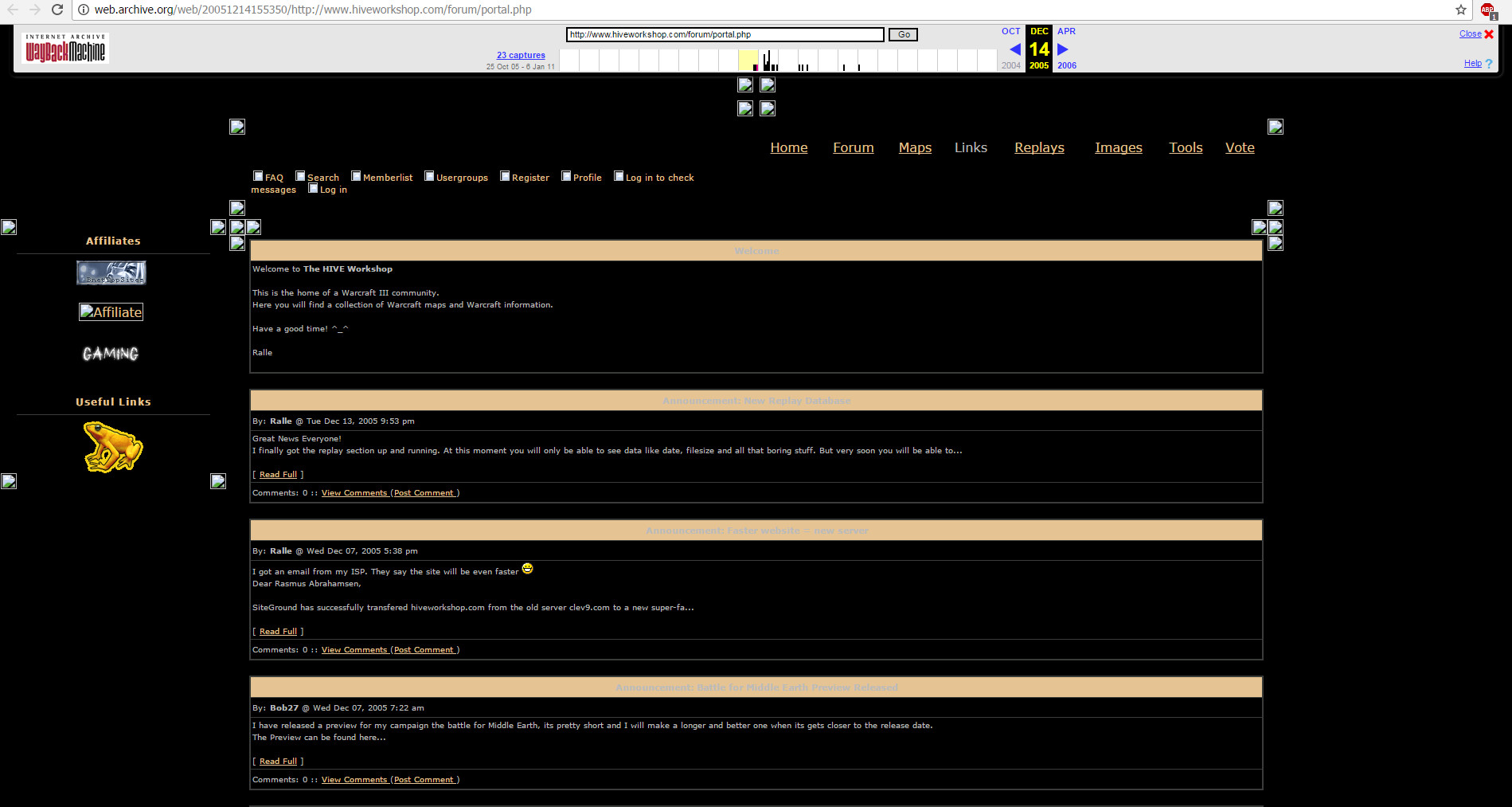Close the Wayback toolbar using the red X
This screenshot has height=807, width=1512.
[1489, 34]
